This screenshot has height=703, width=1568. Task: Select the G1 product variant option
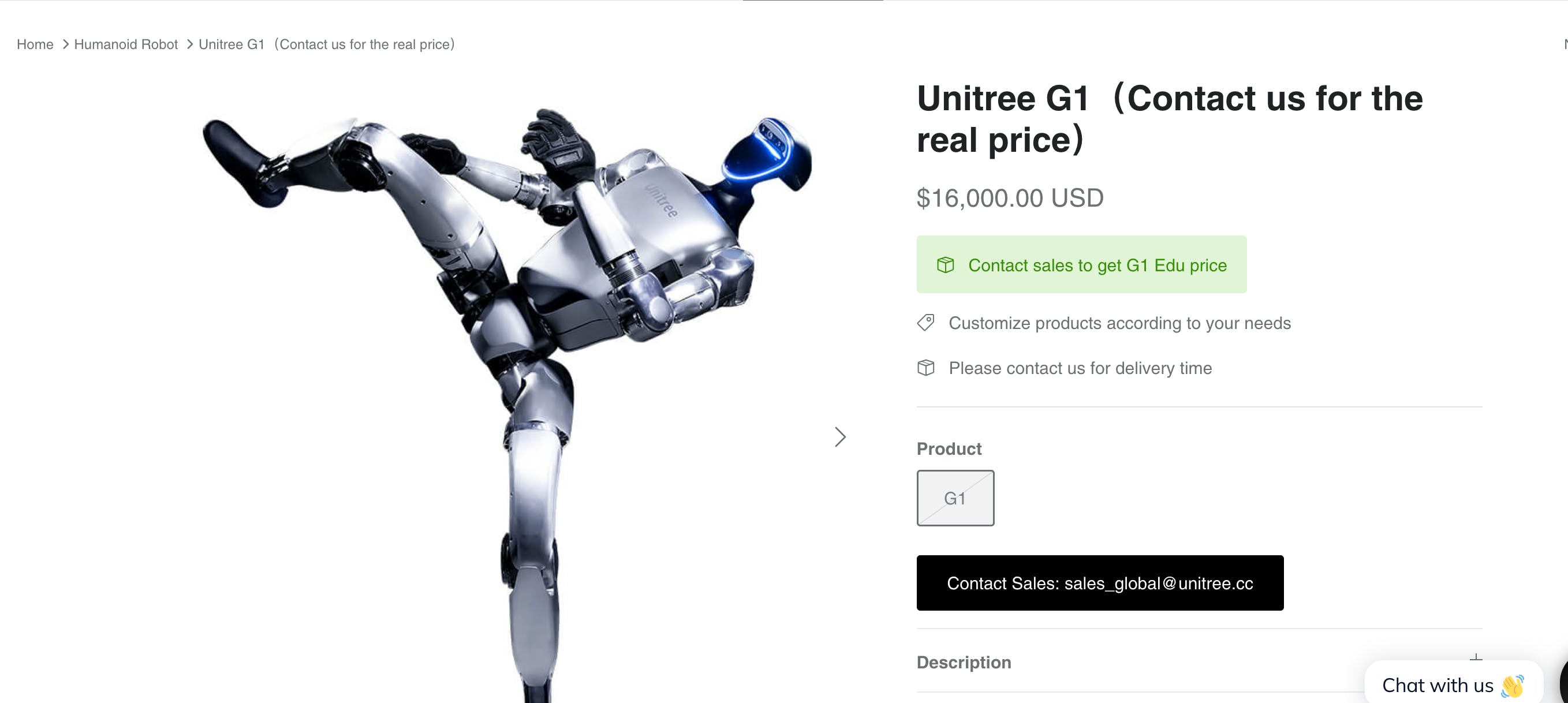[955, 498]
